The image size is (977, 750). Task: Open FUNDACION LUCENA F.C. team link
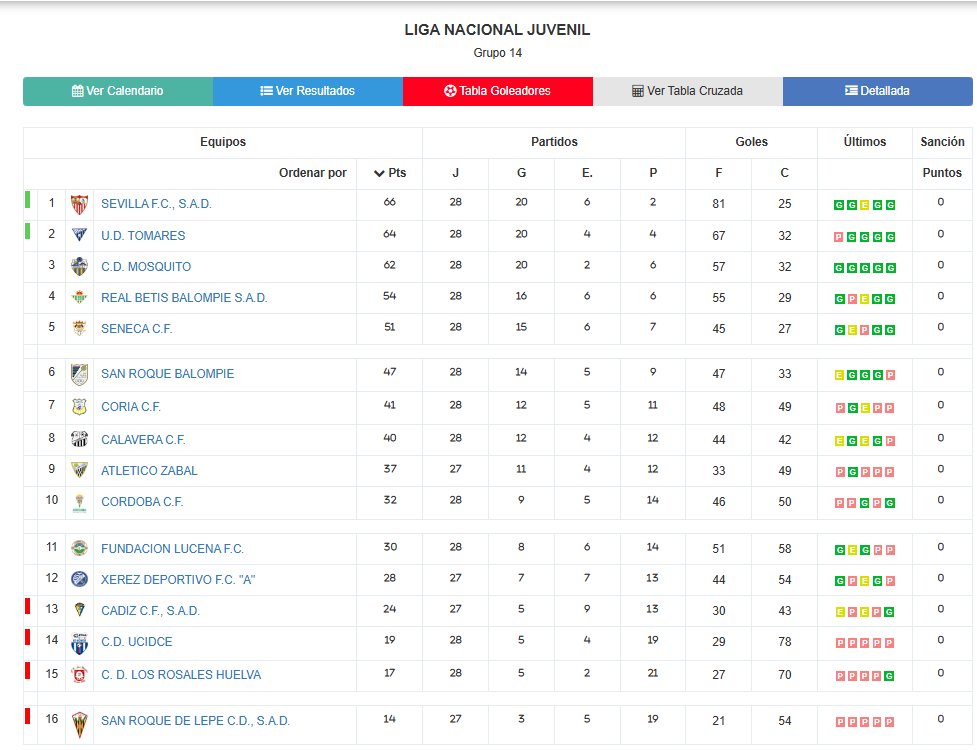click(x=173, y=549)
